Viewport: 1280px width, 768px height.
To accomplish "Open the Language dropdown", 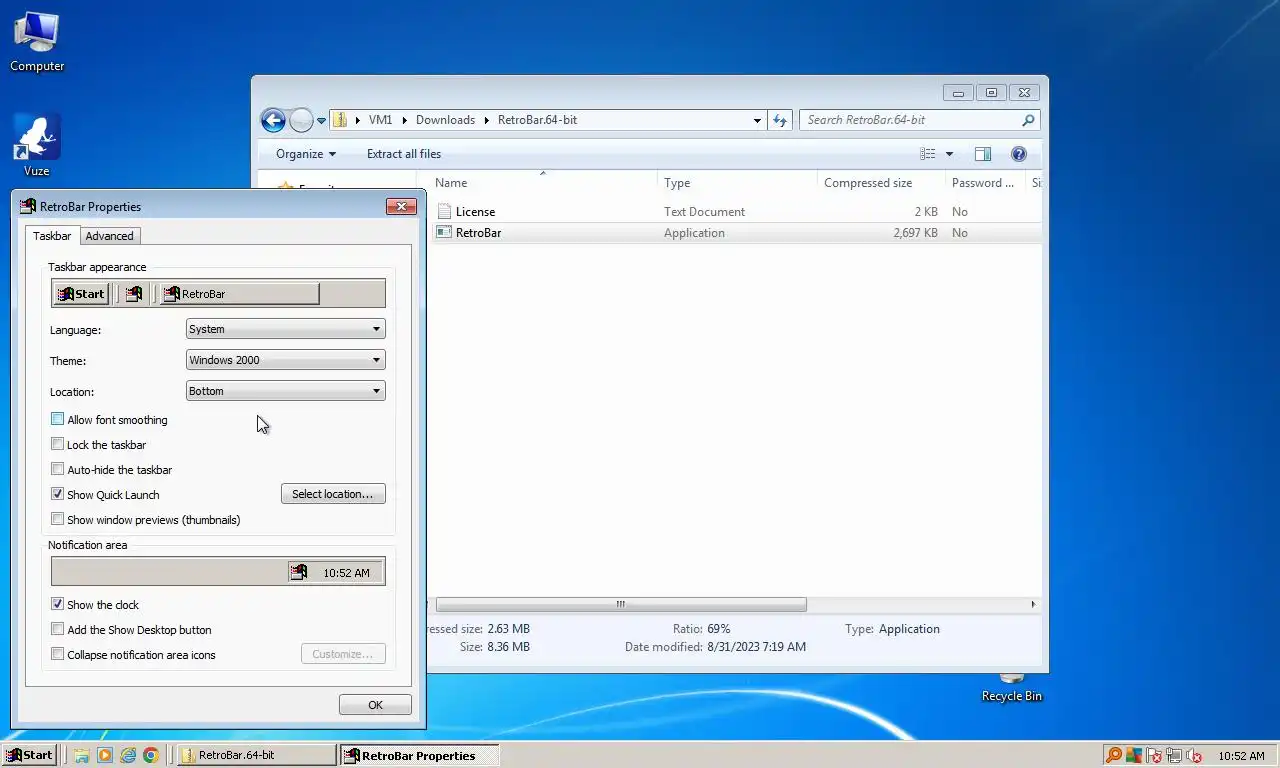I will pyautogui.click(x=285, y=329).
